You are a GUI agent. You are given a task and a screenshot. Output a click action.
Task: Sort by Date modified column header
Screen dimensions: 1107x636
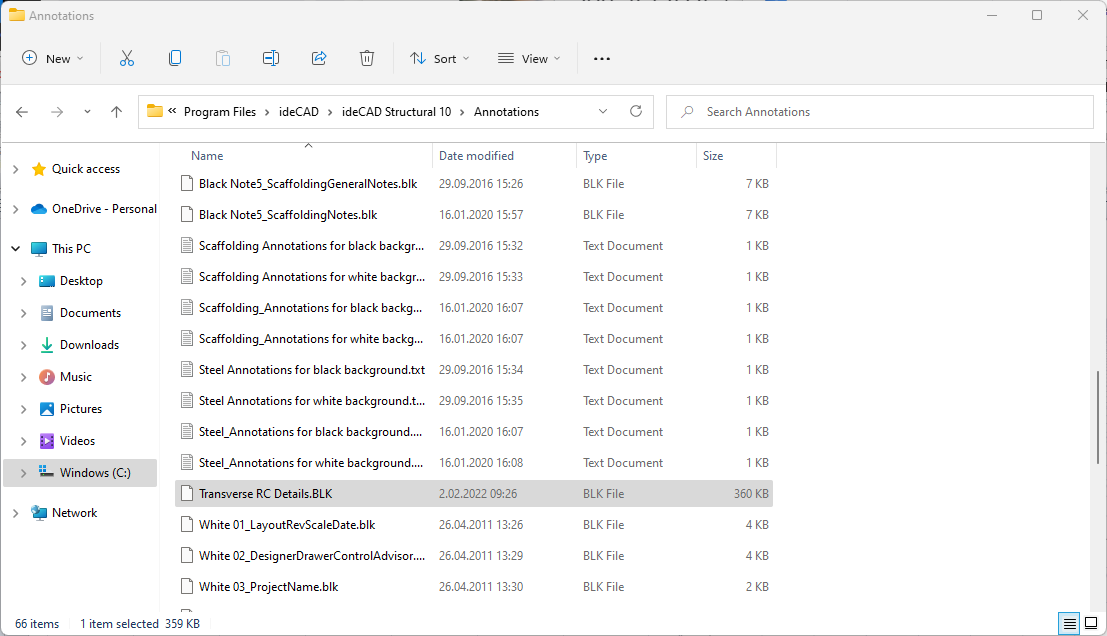pos(476,156)
